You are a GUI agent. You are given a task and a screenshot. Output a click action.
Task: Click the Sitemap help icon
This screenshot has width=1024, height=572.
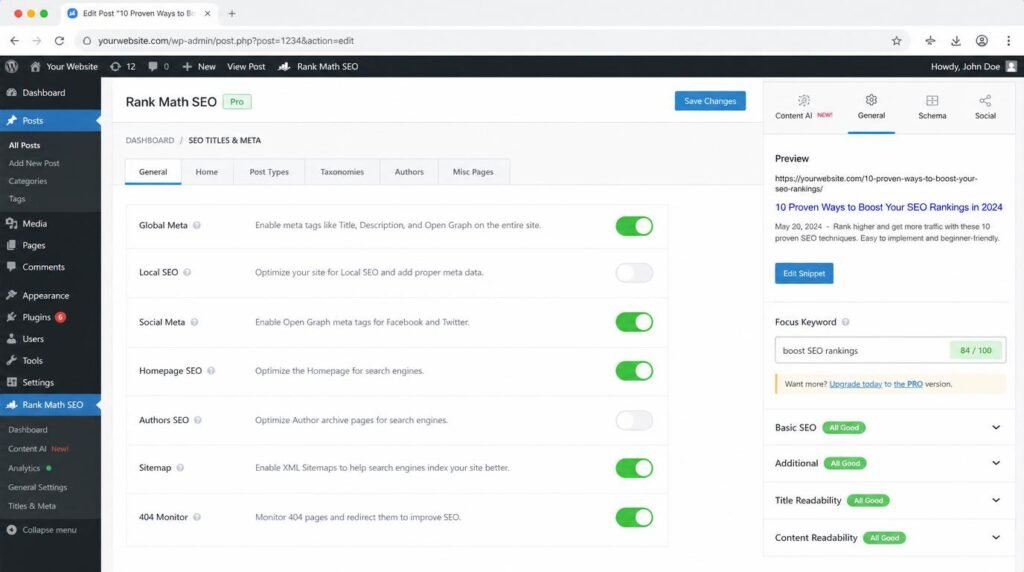[180, 468]
